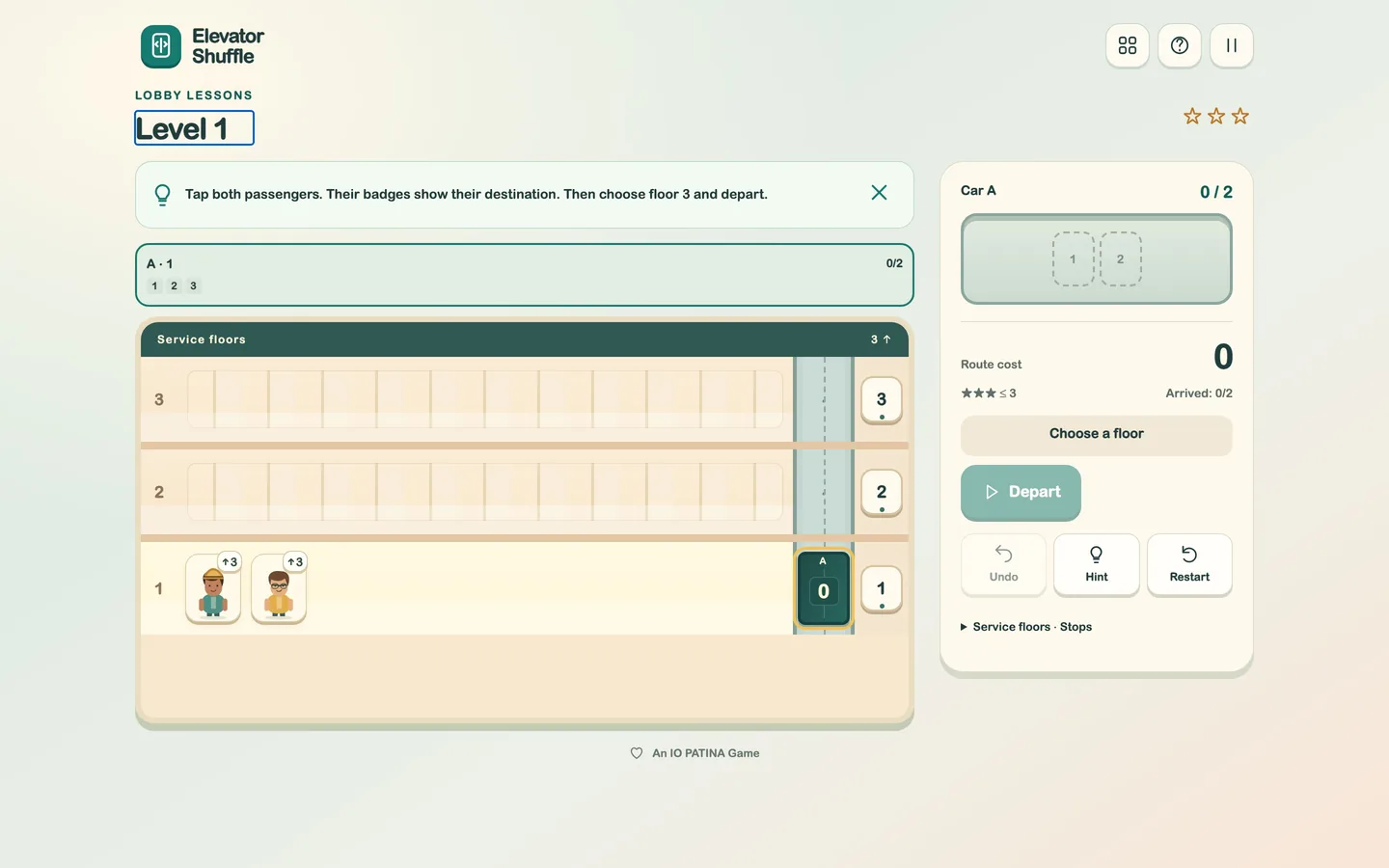1389x868 pixels.
Task: Click the Service floors header label
Action: point(202,339)
